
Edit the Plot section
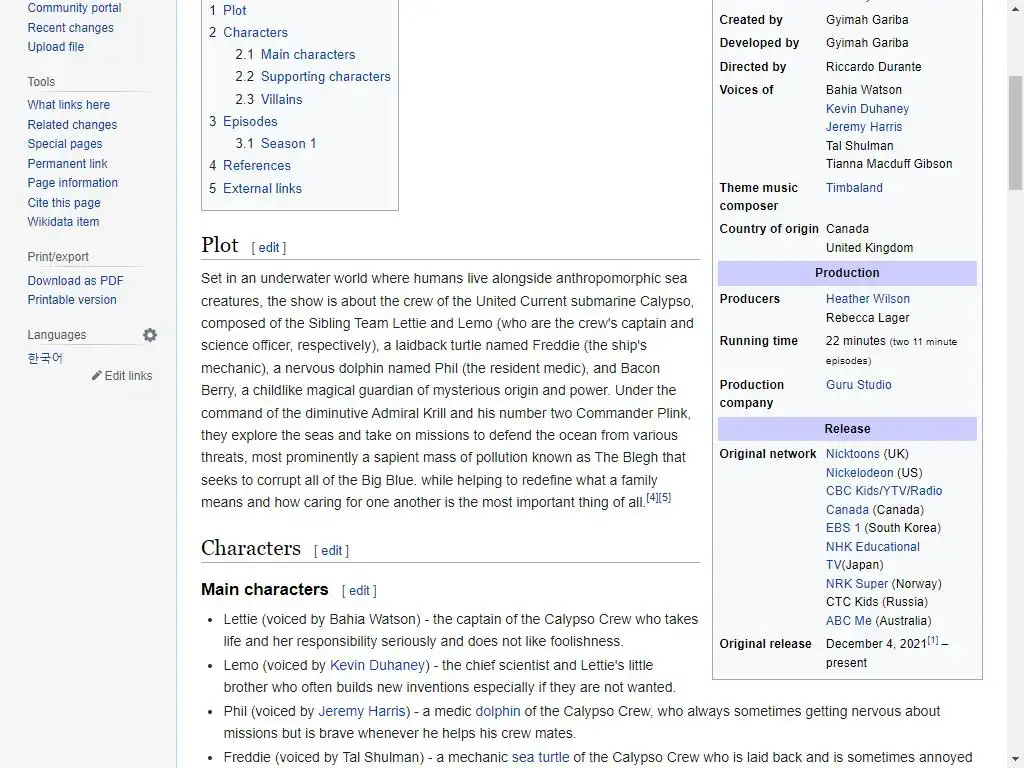pyautogui.click(x=268, y=248)
